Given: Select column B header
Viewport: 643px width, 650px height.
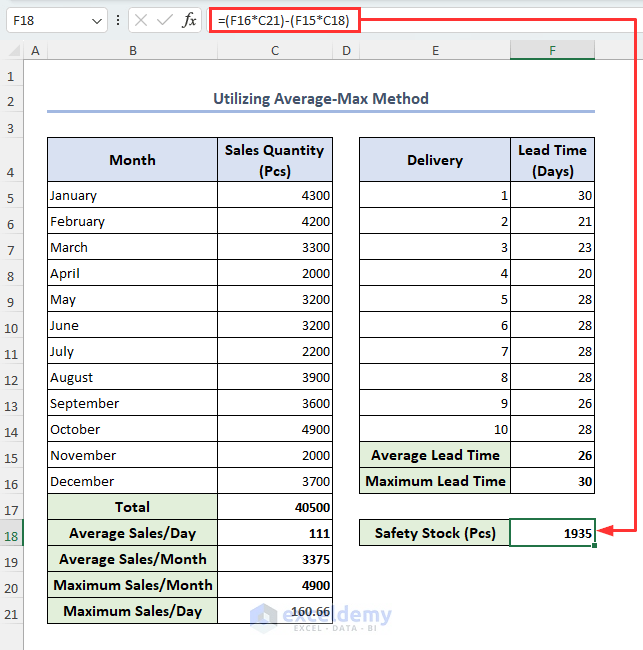Looking at the screenshot, I should click(132, 50).
